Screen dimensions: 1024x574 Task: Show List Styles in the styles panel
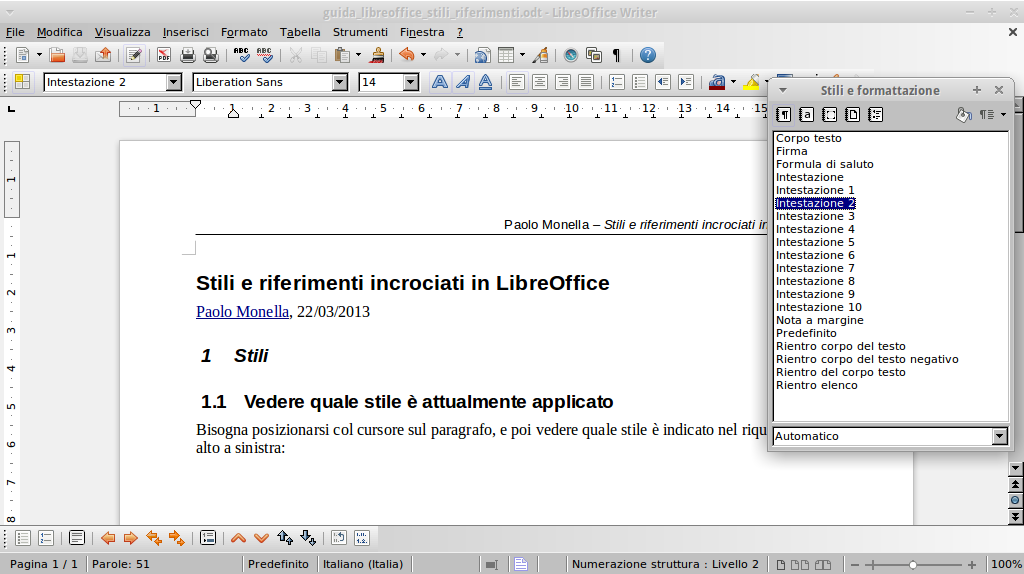[876, 115]
